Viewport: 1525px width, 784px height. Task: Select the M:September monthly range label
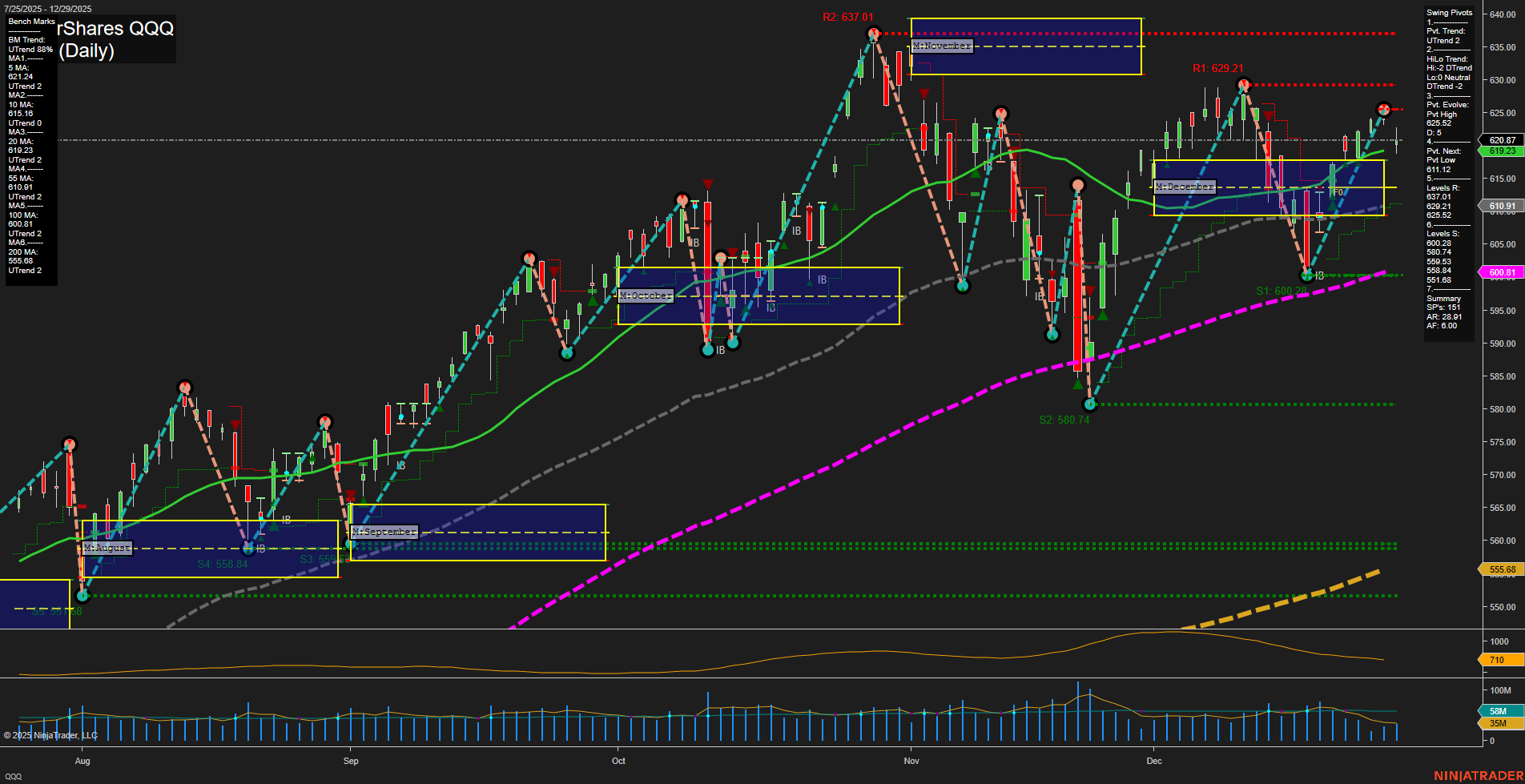[x=384, y=532]
